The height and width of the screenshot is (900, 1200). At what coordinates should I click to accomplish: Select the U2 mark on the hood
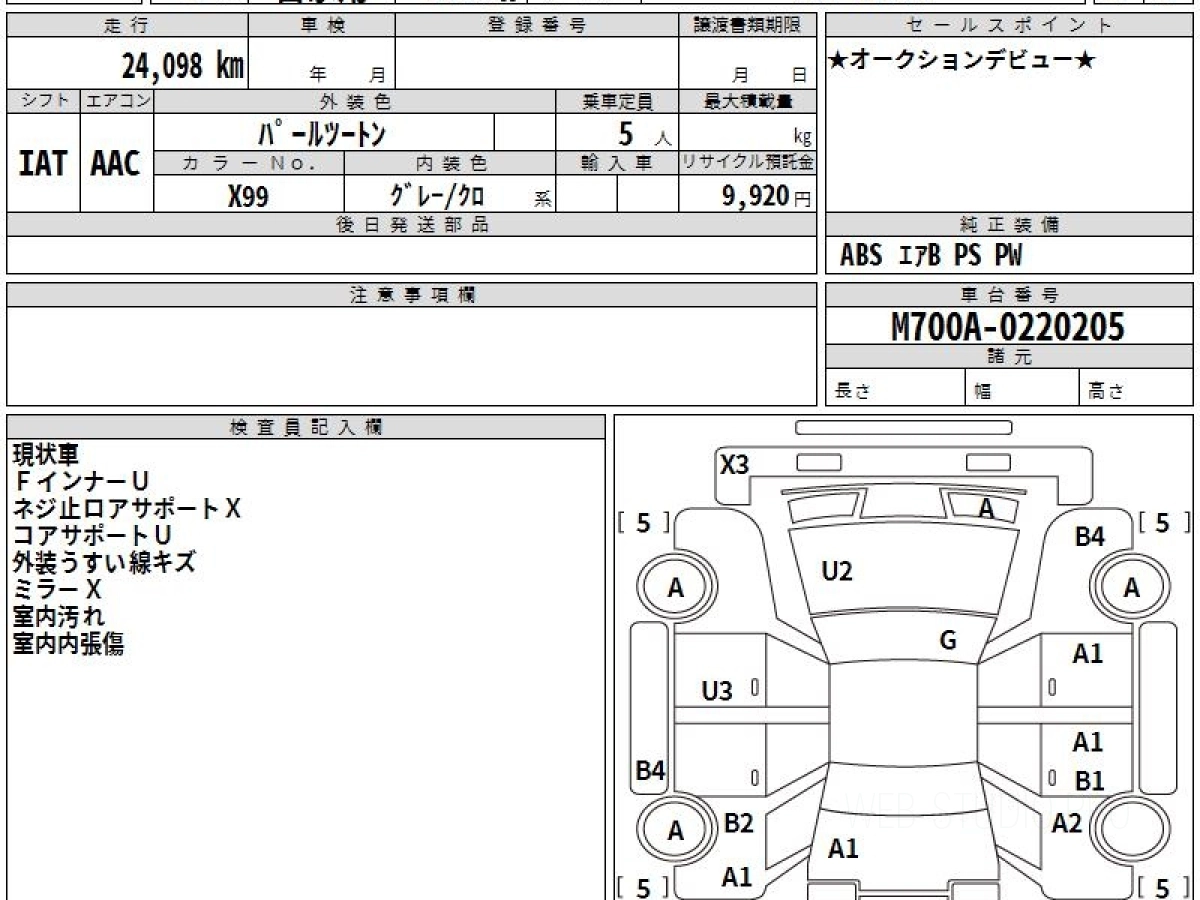[x=837, y=571]
